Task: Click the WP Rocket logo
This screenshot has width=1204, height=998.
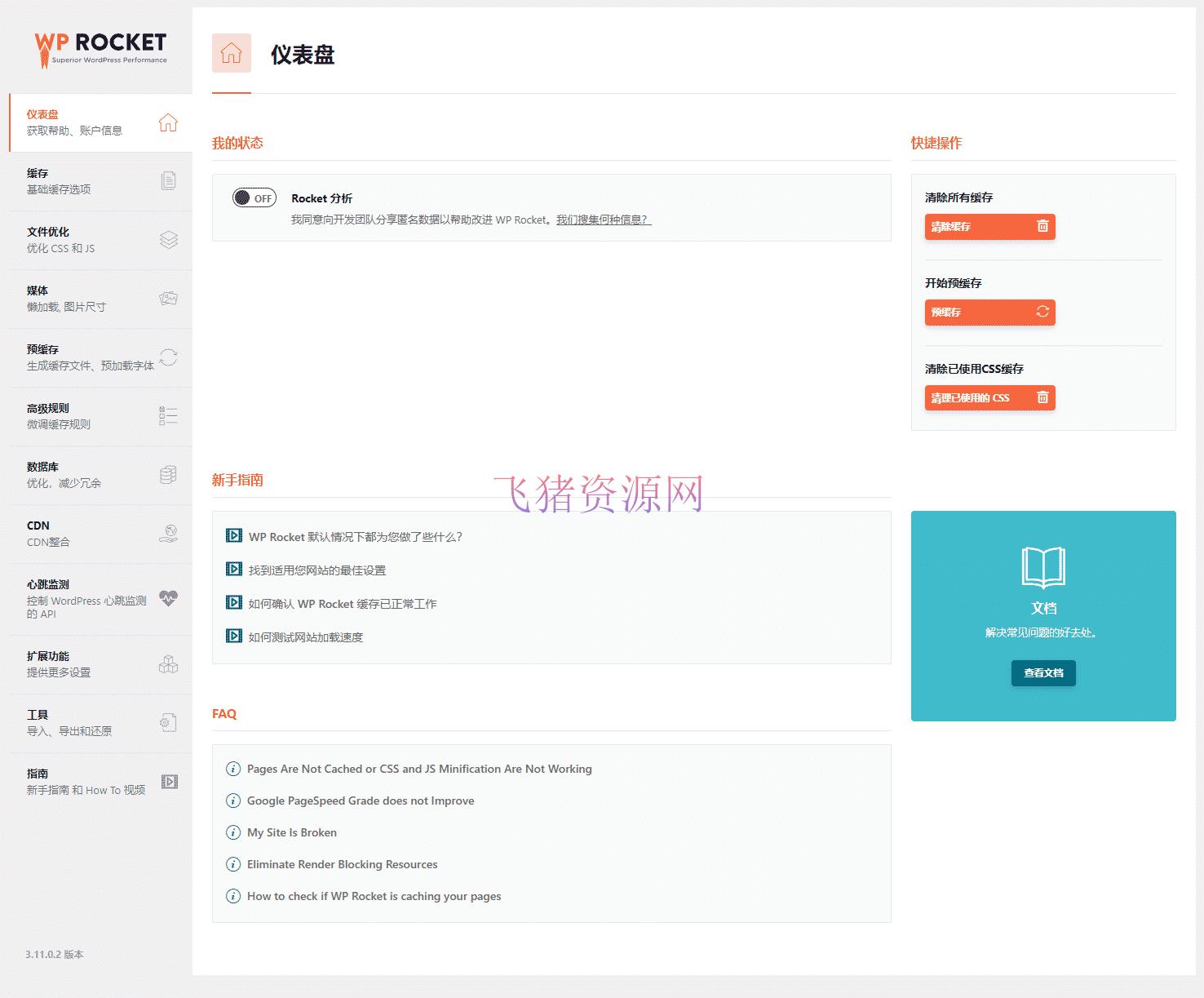Action: click(100, 50)
